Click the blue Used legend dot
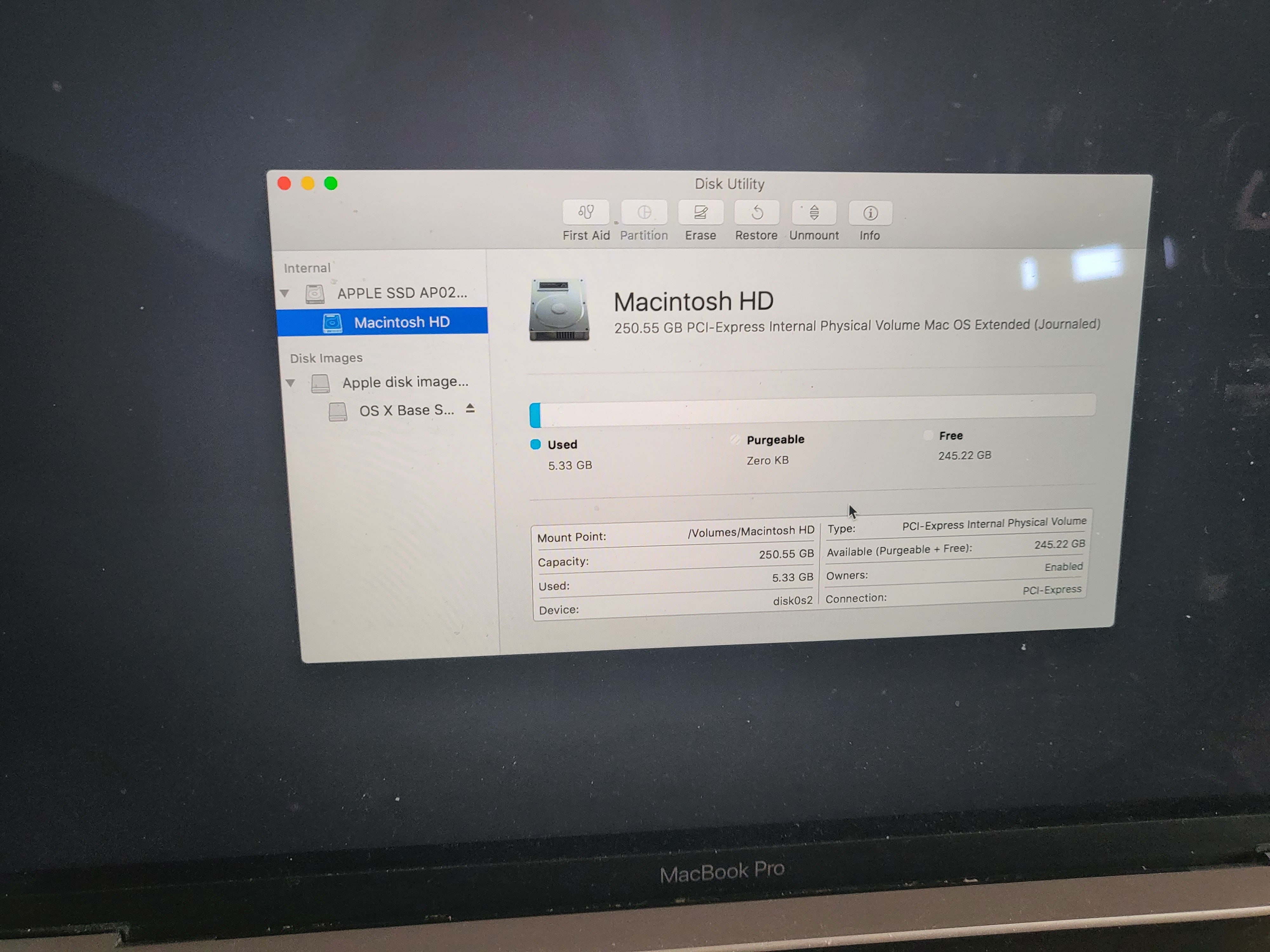The image size is (1270, 952). [535, 444]
